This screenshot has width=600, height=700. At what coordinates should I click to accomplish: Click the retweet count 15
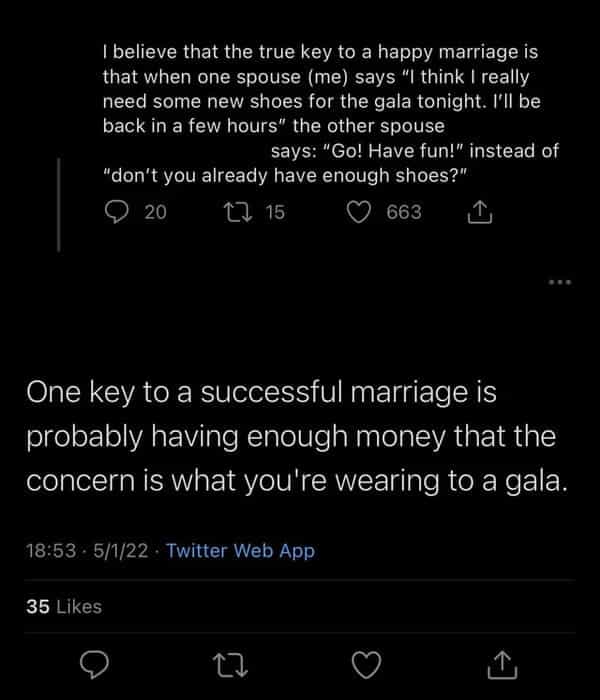pyautogui.click(x=276, y=212)
